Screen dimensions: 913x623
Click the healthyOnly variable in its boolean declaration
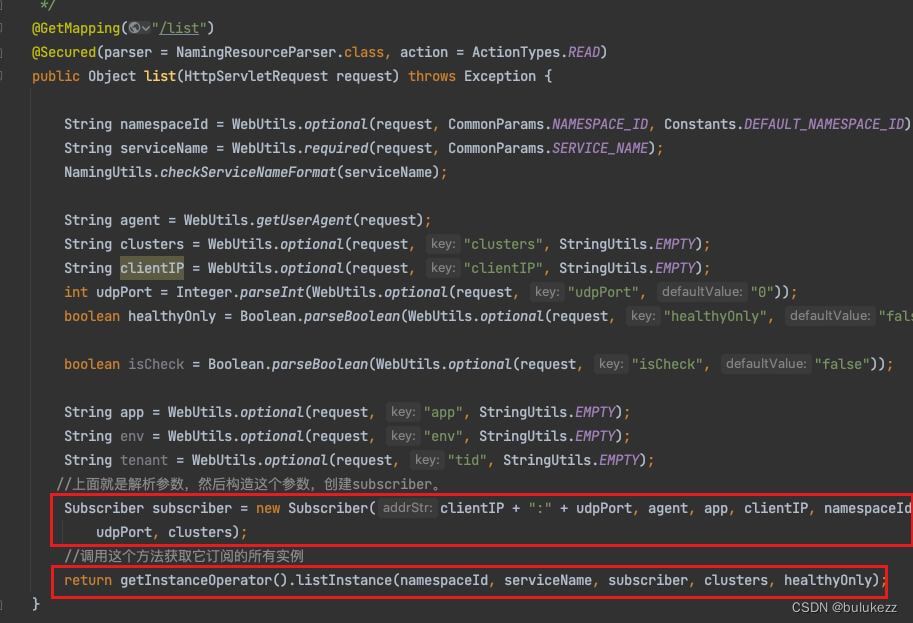point(172,316)
